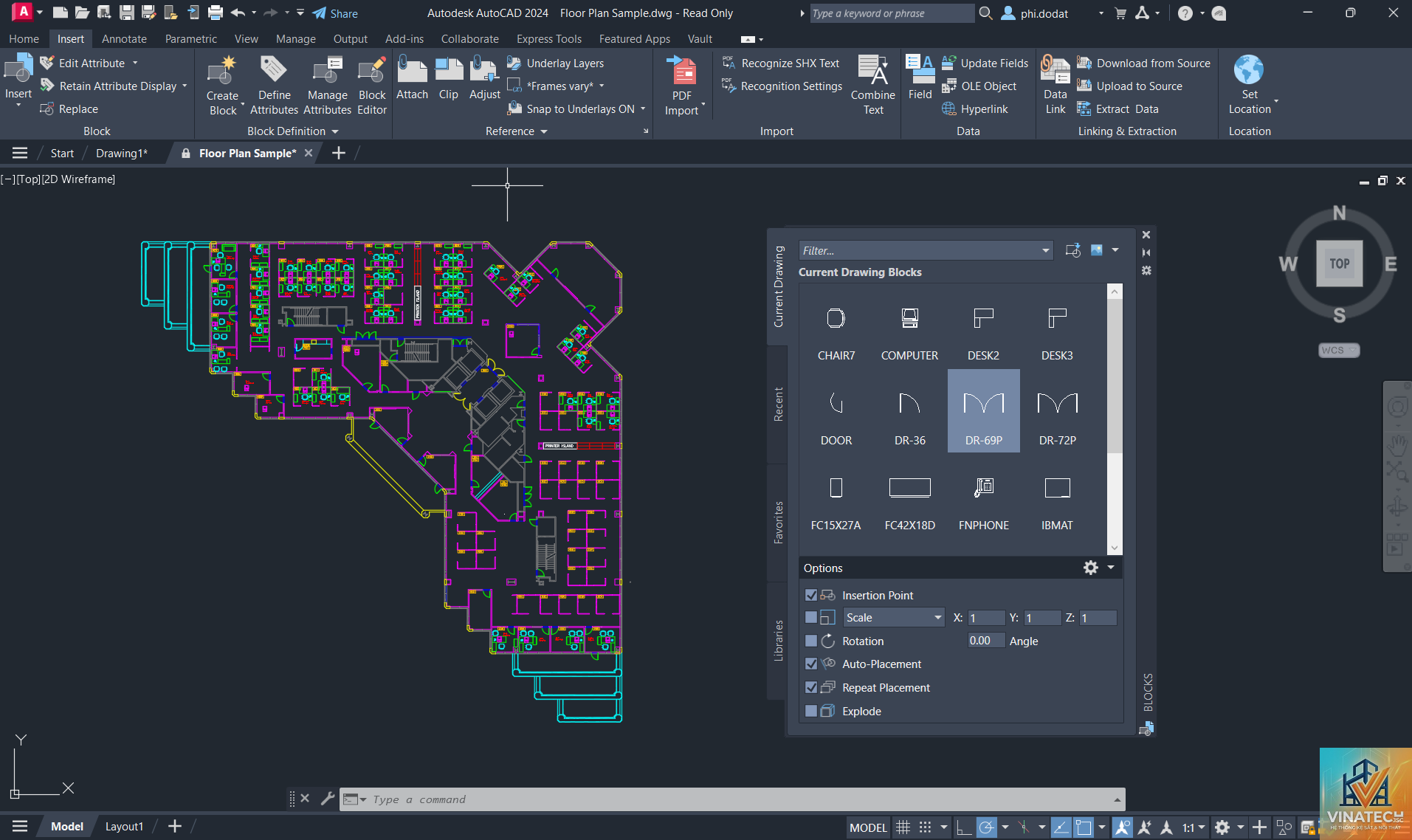
Task: Open the Scale type dropdown
Action: click(894, 617)
